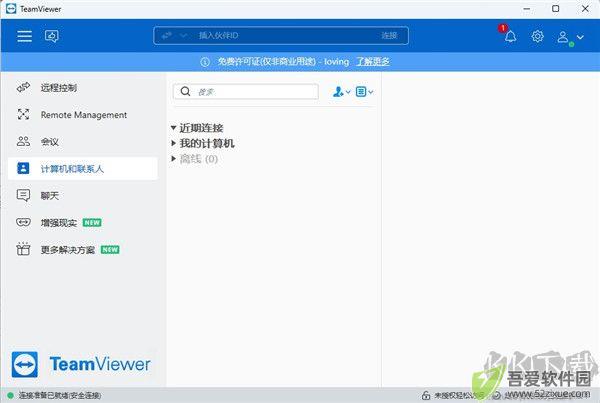Focus the partner ID input field
600x403 pixels.
[281, 36]
